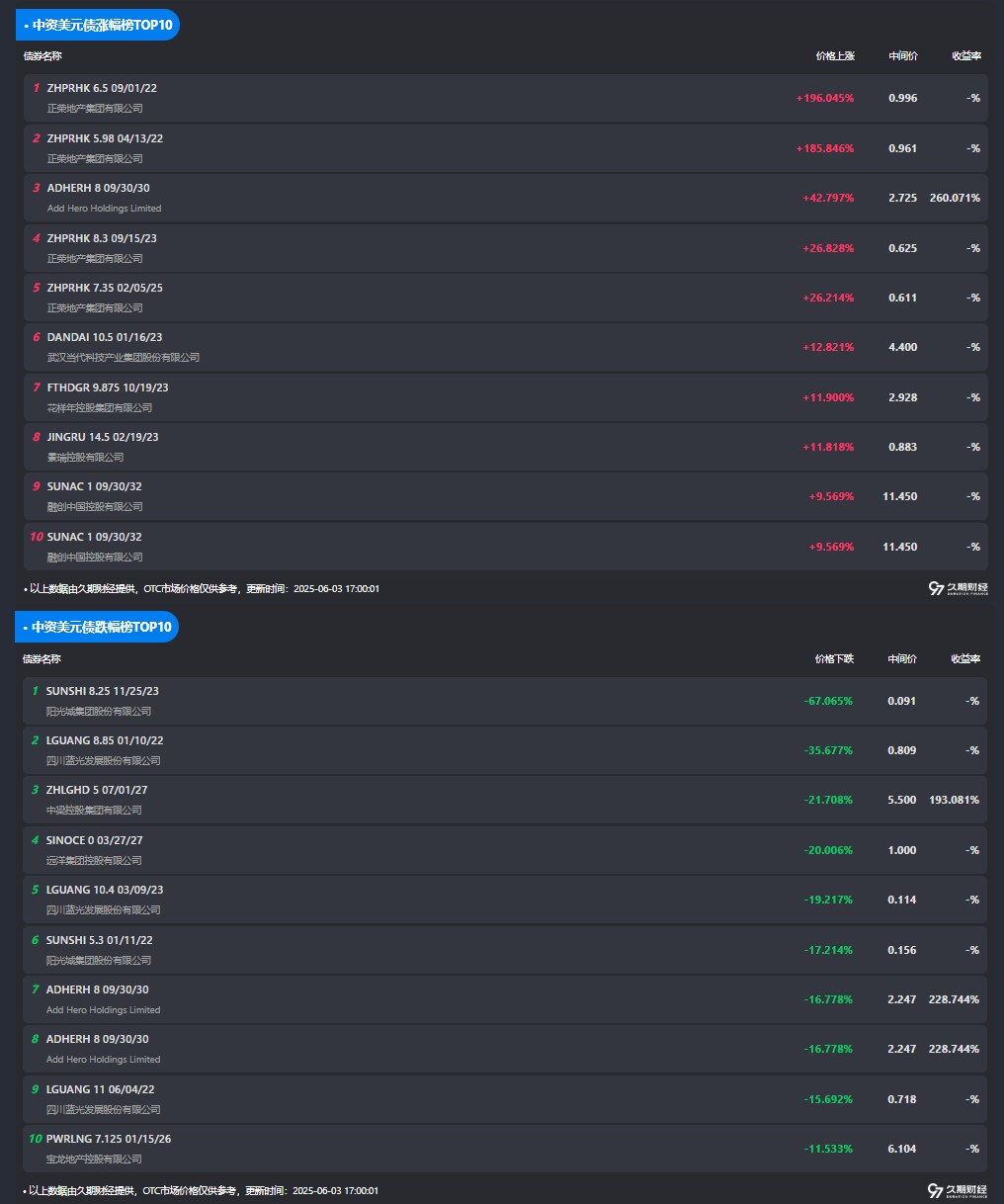Screen dimensions: 1004x1204
Task: Open ZHPRHK 5.98 04/13/22 bond row
Action: click(x=105, y=138)
